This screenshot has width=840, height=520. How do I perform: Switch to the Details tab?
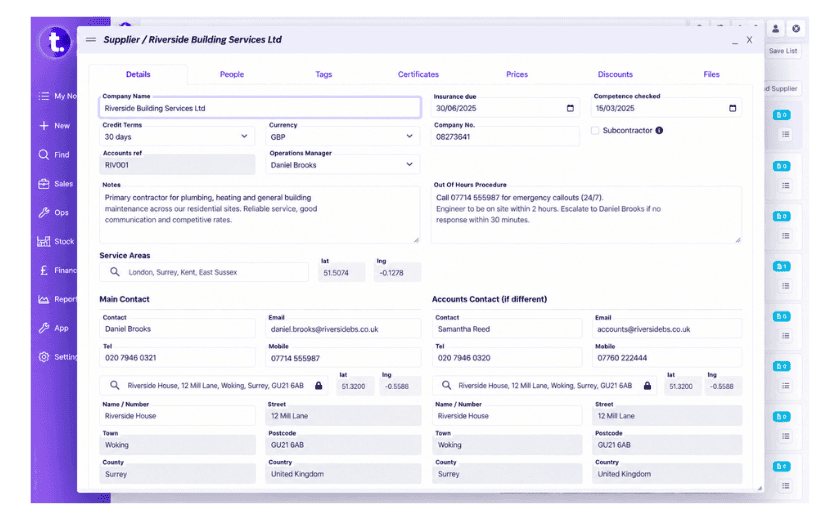[x=138, y=74]
